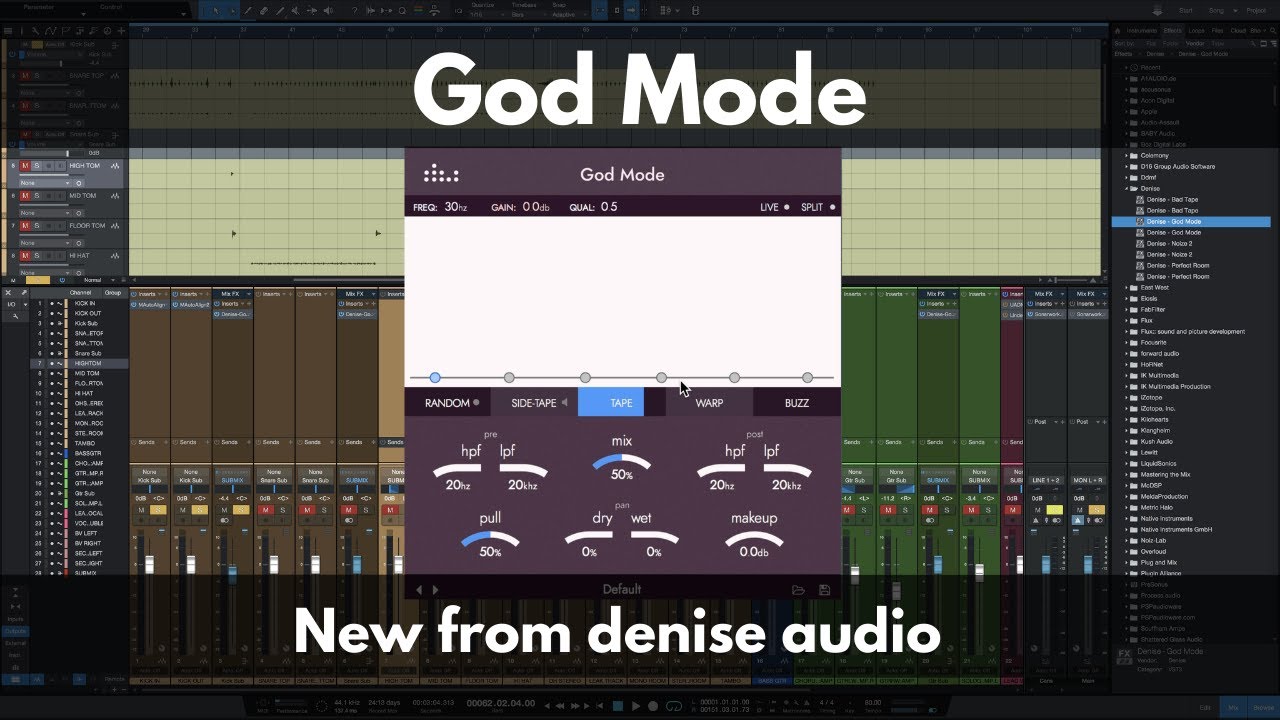Click the FLOOR TOM track waveform icon

pos(116,226)
